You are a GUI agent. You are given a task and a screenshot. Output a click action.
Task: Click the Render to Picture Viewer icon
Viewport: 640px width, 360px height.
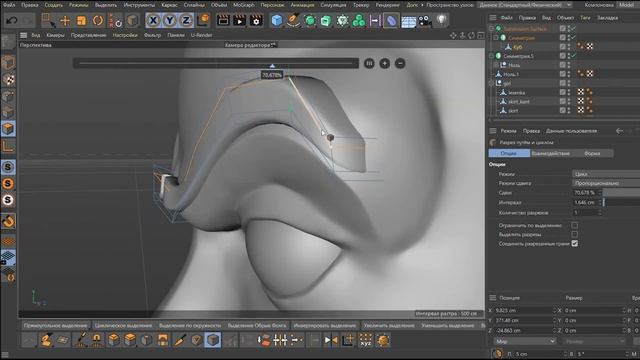tap(240, 20)
